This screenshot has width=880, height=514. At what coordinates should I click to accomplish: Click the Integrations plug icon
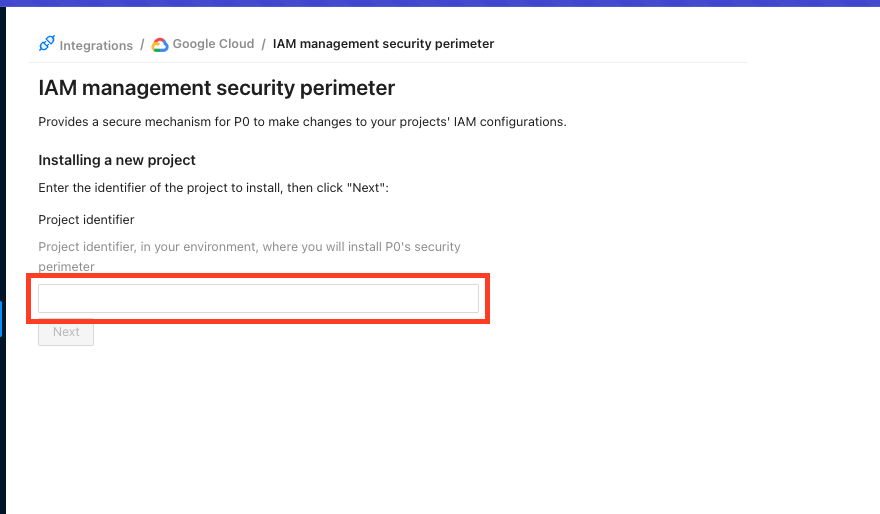click(46, 44)
